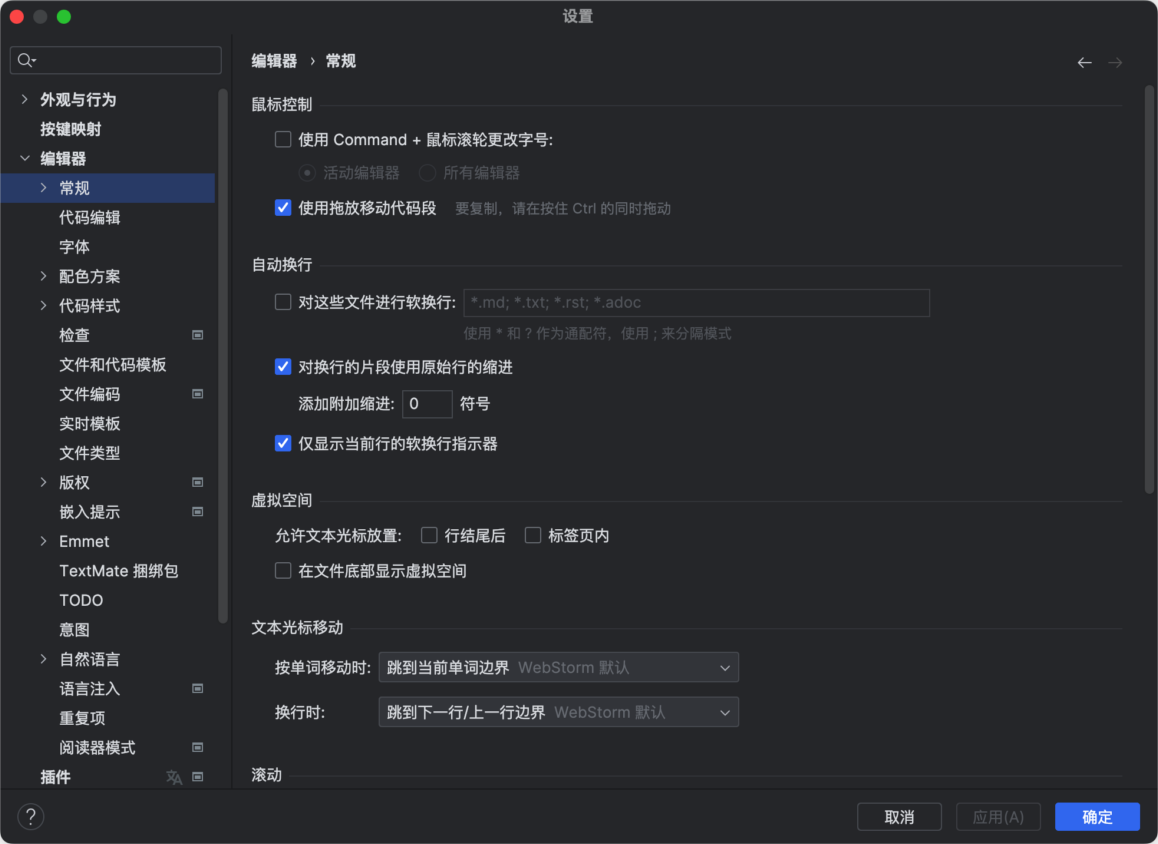Confirm with the 确定 button
1158x844 pixels.
(x=1097, y=817)
